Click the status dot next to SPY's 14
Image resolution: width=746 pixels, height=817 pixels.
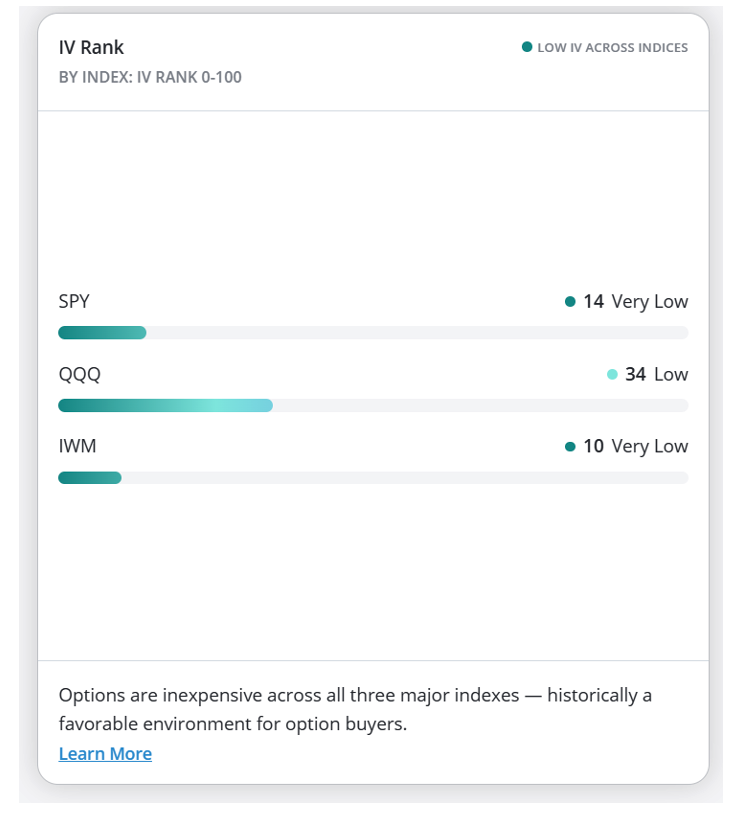pyautogui.click(x=570, y=301)
